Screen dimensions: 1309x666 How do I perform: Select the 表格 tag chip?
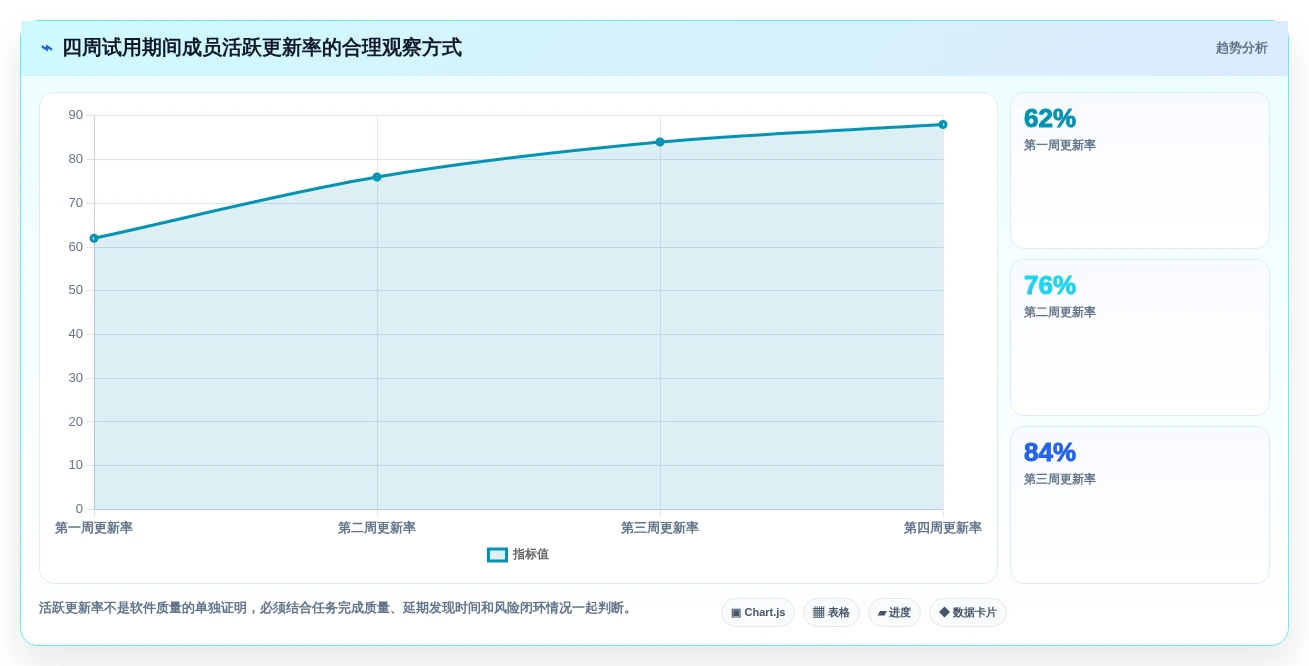(831, 613)
